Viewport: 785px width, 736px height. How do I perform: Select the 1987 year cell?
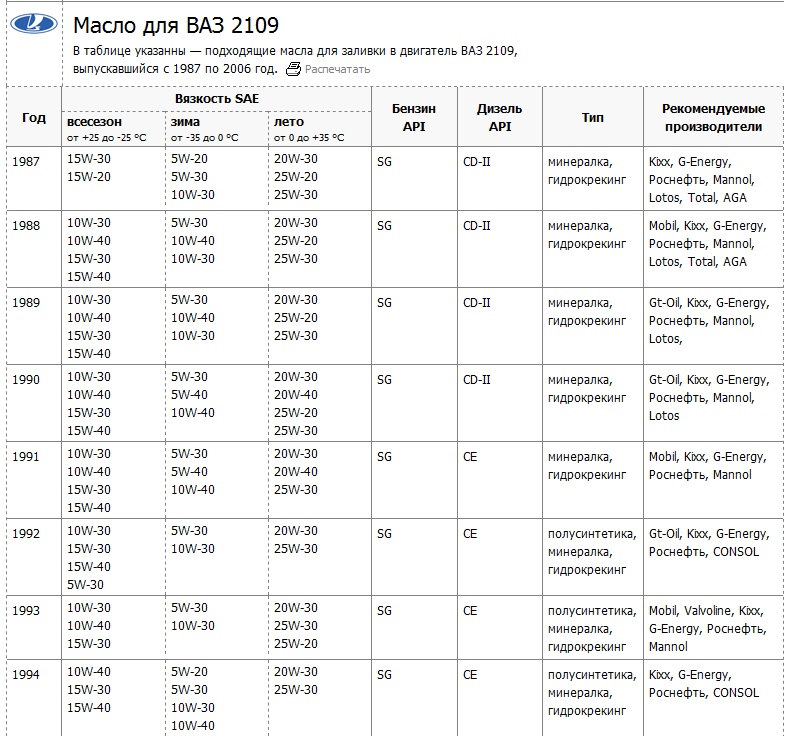[x=26, y=162]
